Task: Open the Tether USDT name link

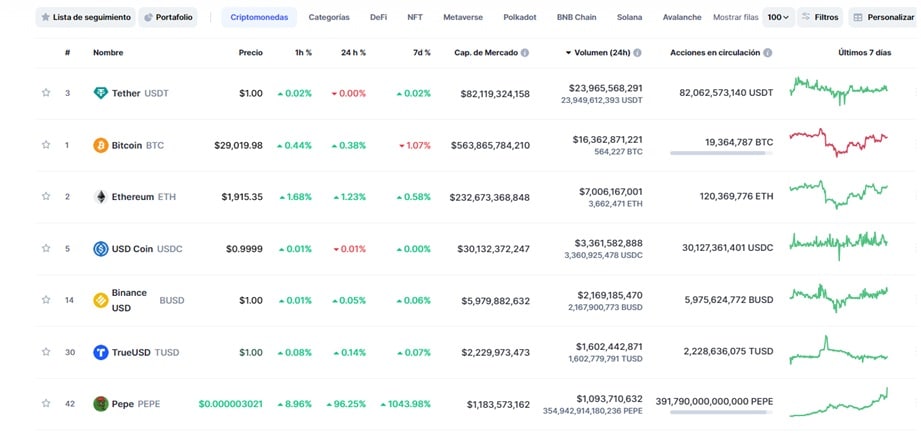Action: coord(140,93)
